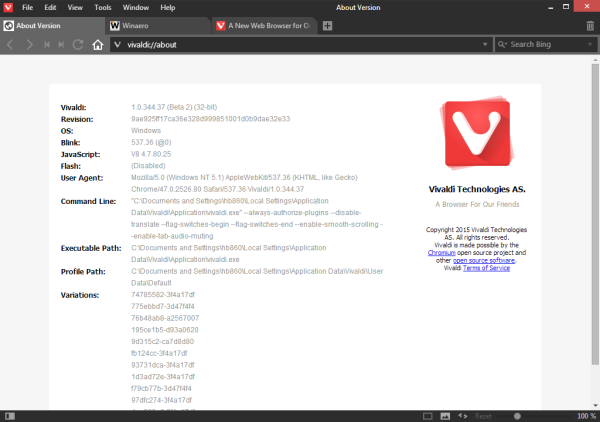
Task: Open the File menu
Action: click(28, 7)
